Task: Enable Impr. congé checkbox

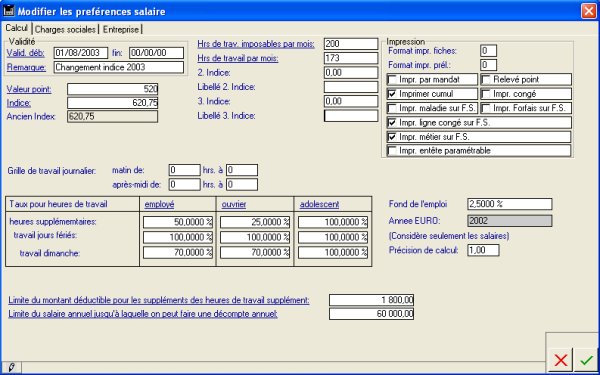Action: click(x=486, y=94)
